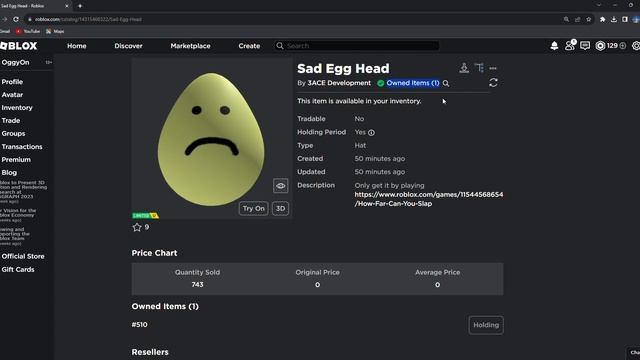Click the browser zoom magnifier icon
640x360 pixels.
point(566,19)
